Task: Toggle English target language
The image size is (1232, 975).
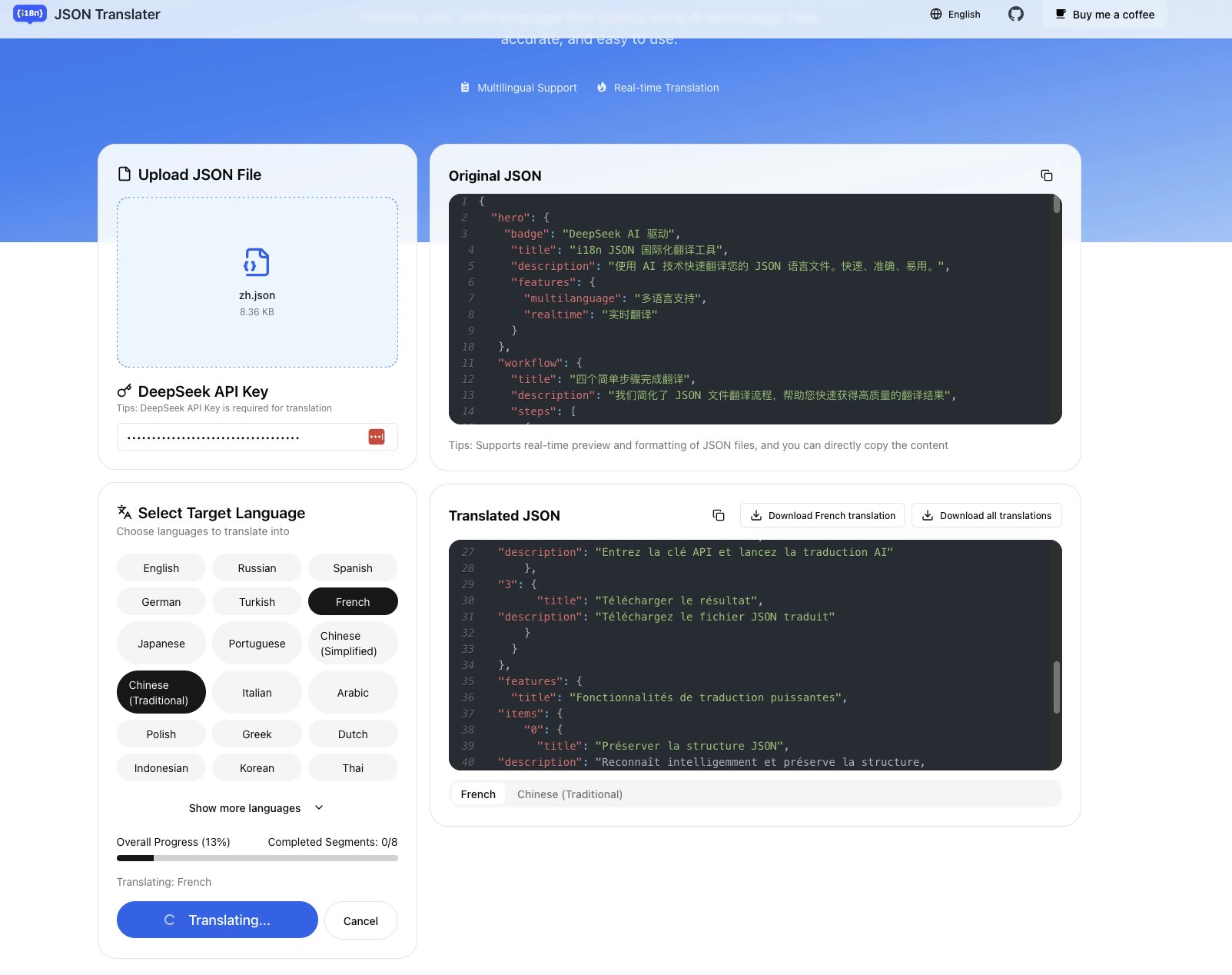Action: (x=161, y=567)
